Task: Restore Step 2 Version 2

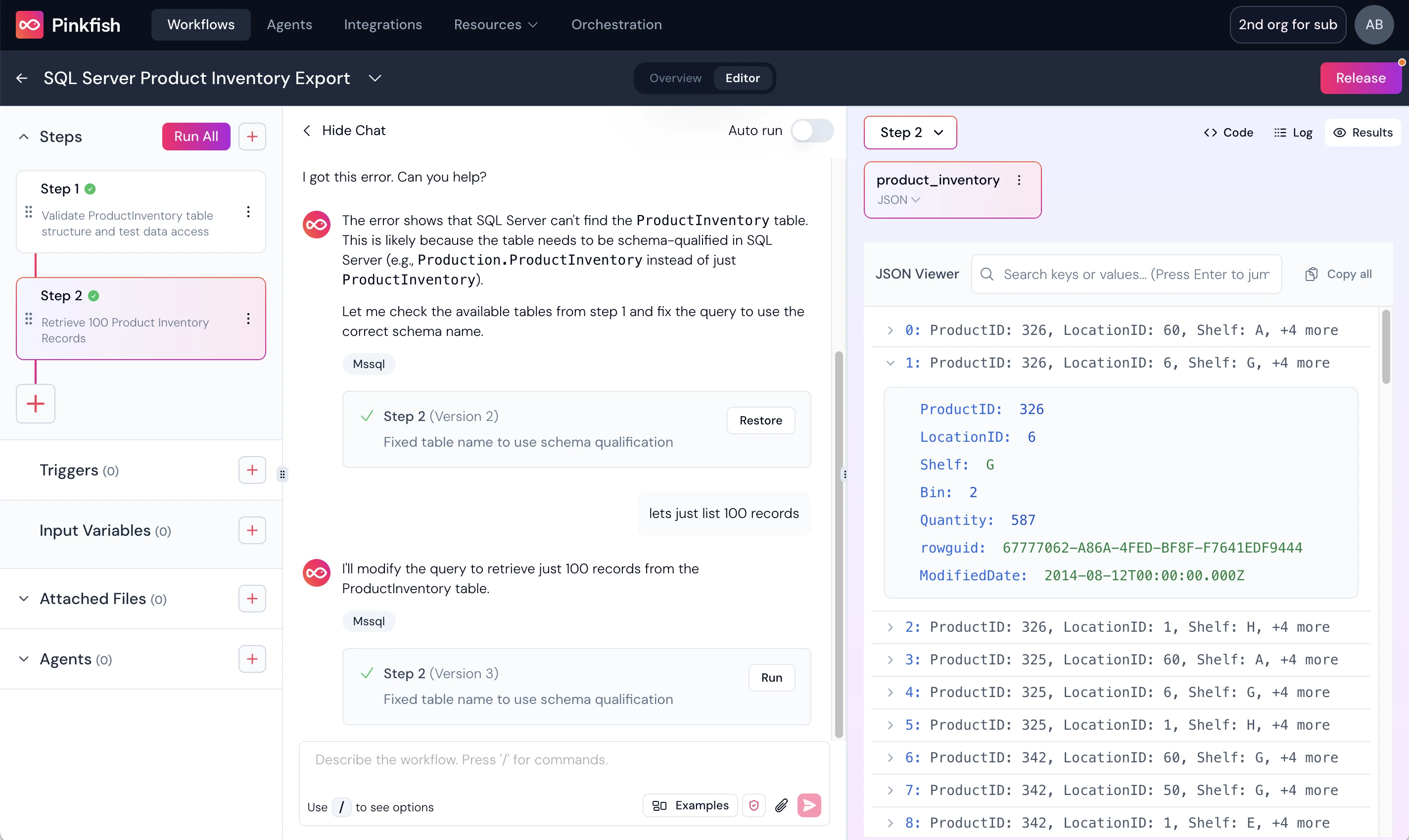Action: (760, 420)
